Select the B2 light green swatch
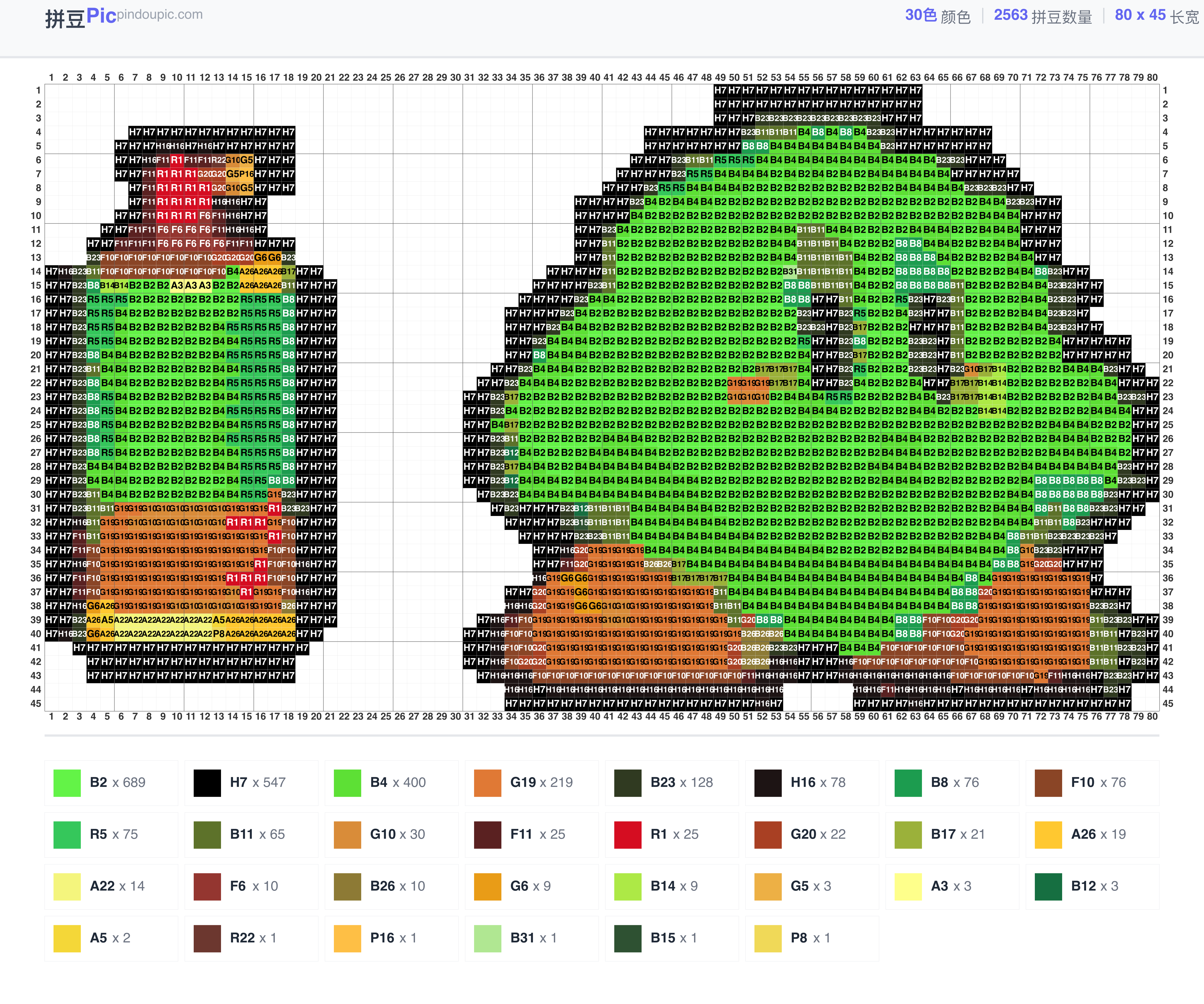The height and width of the screenshot is (1004, 1204). coord(67,783)
